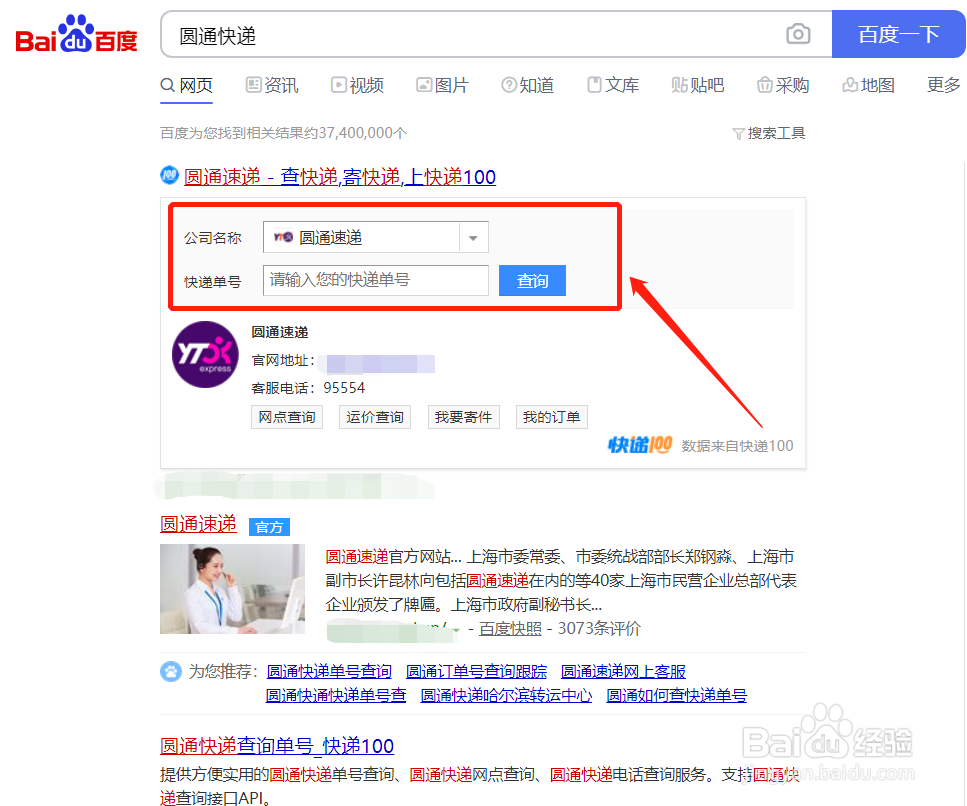The height and width of the screenshot is (806, 967).
Task: Click the 百度一下 search button
Action: pos(898,34)
